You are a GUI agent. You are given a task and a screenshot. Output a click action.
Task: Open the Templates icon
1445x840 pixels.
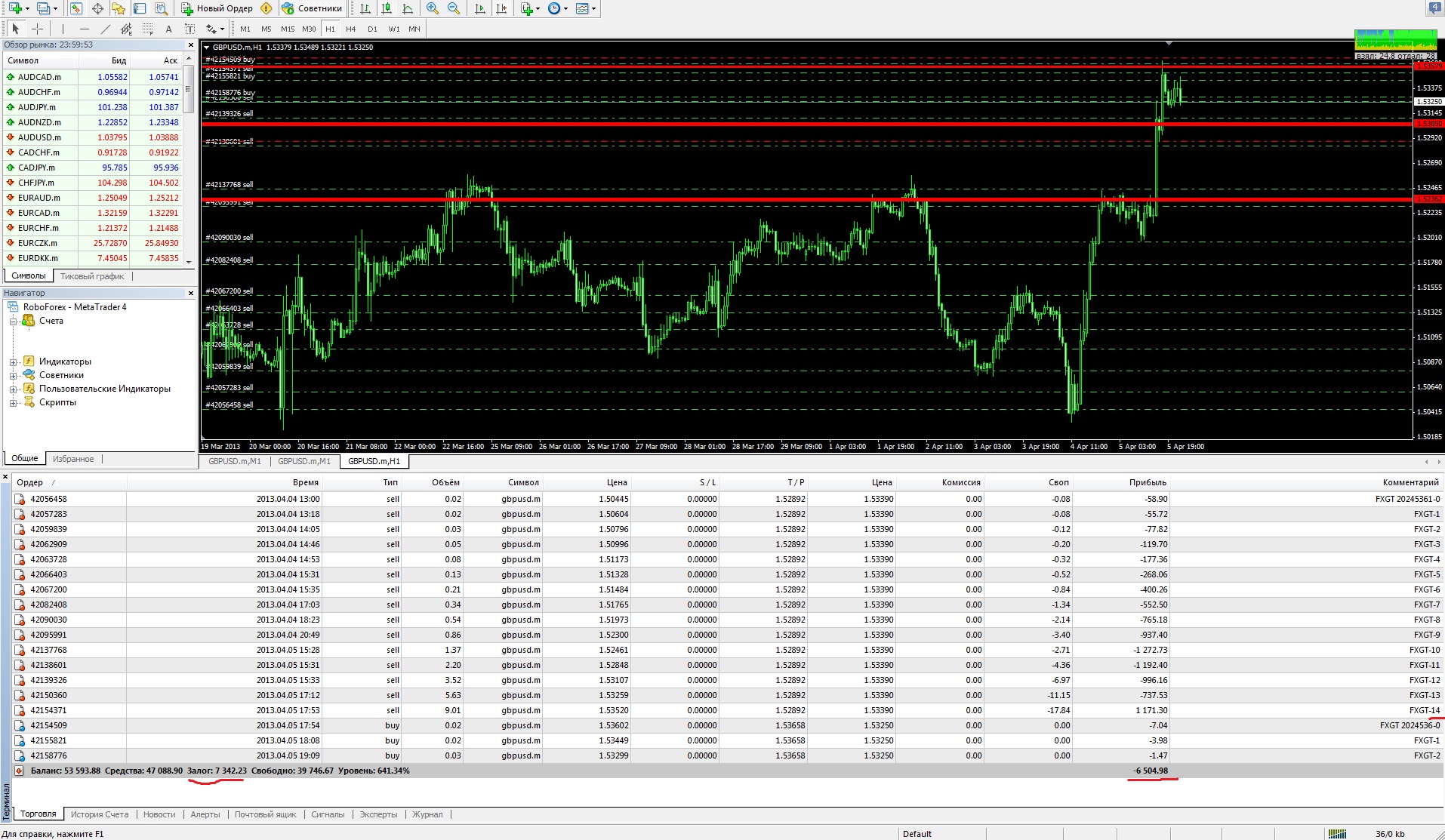(582, 8)
